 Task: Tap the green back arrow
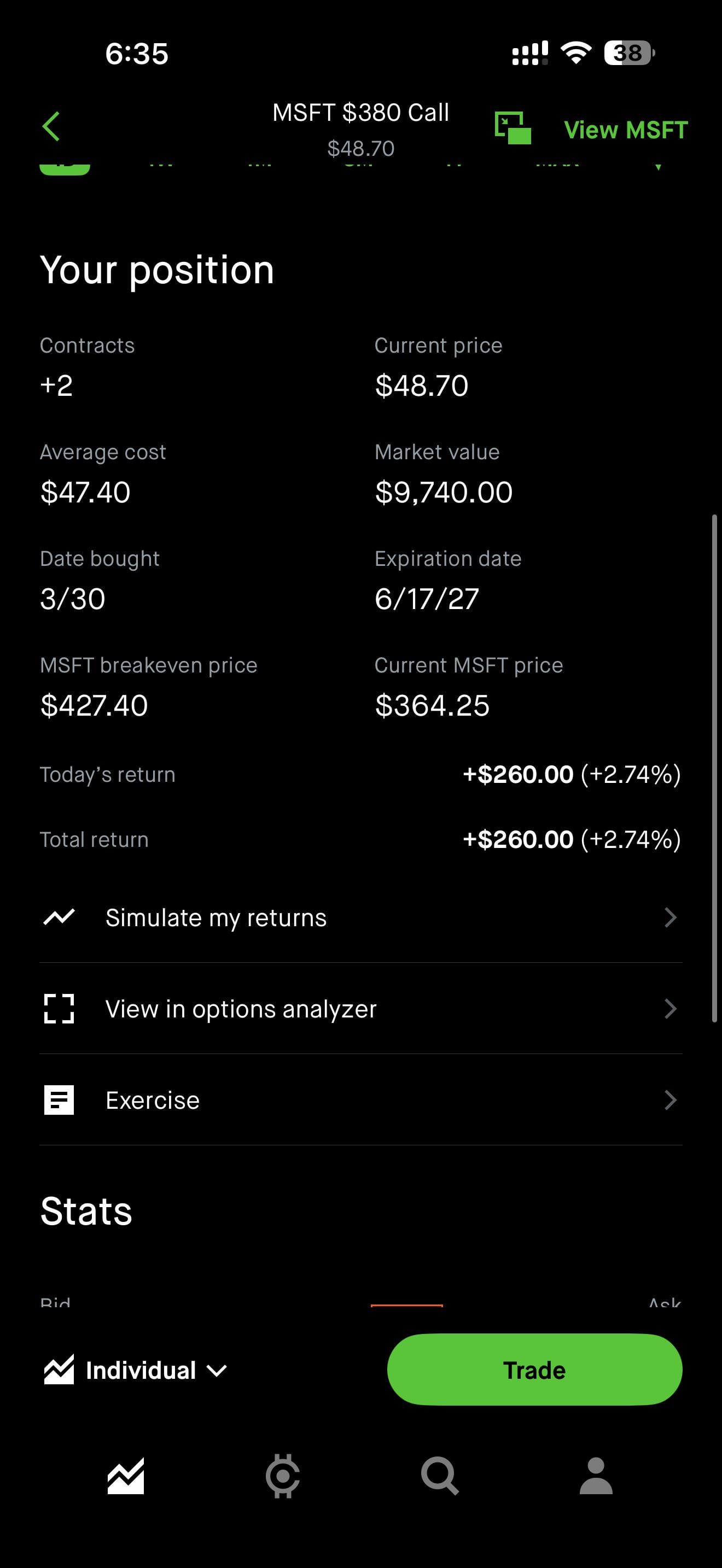click(51, 127)
